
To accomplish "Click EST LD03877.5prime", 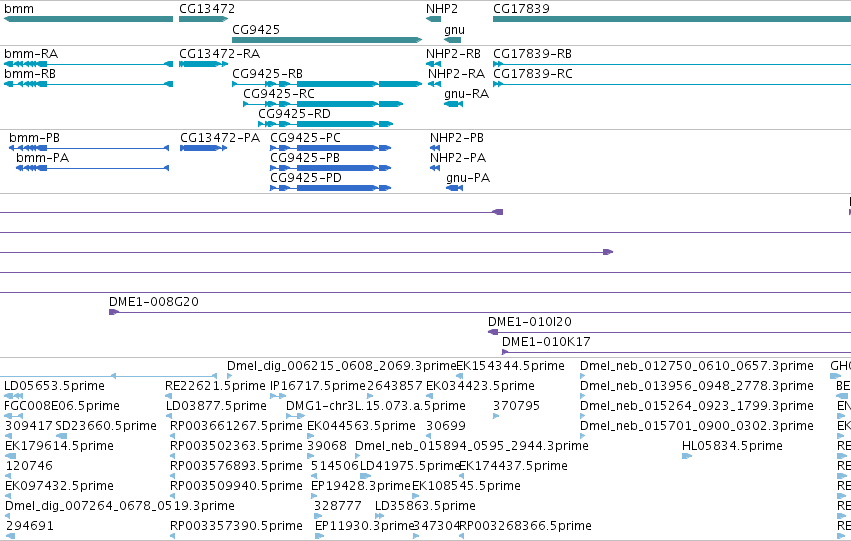I will pos(169,416).
